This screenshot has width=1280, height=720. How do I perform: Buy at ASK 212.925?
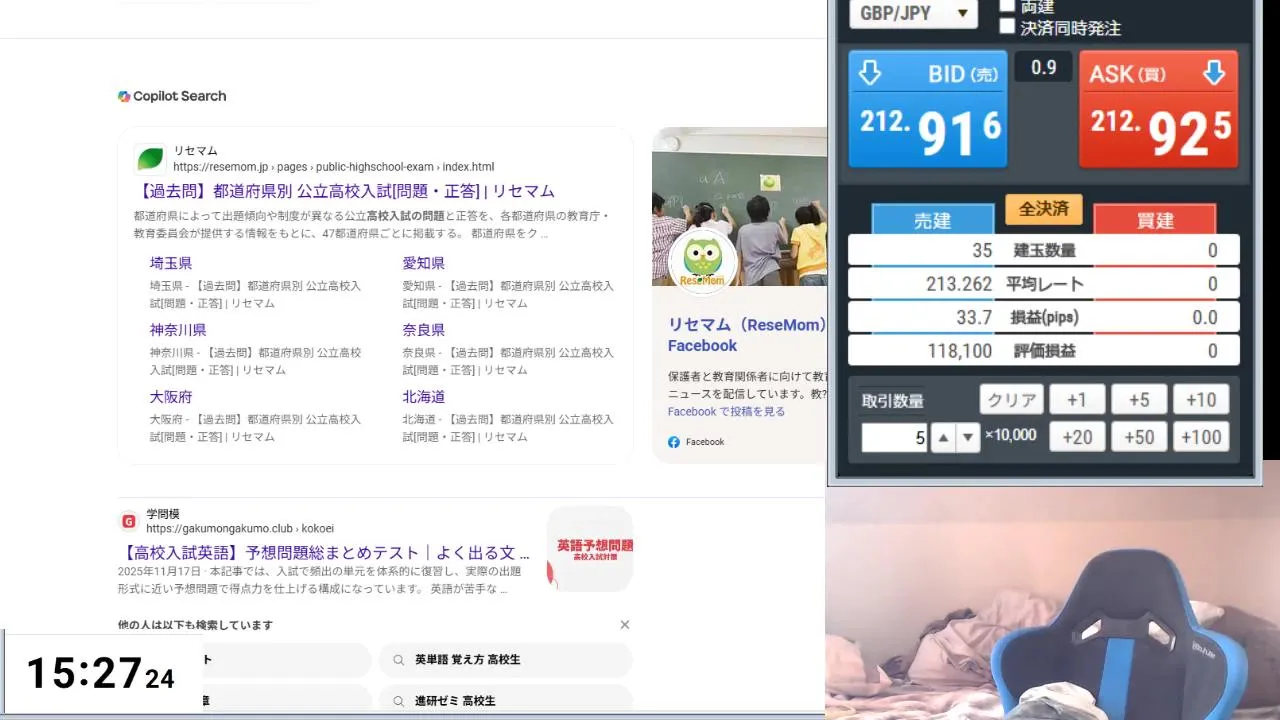pyautogui.click(x=1158, y=109)
